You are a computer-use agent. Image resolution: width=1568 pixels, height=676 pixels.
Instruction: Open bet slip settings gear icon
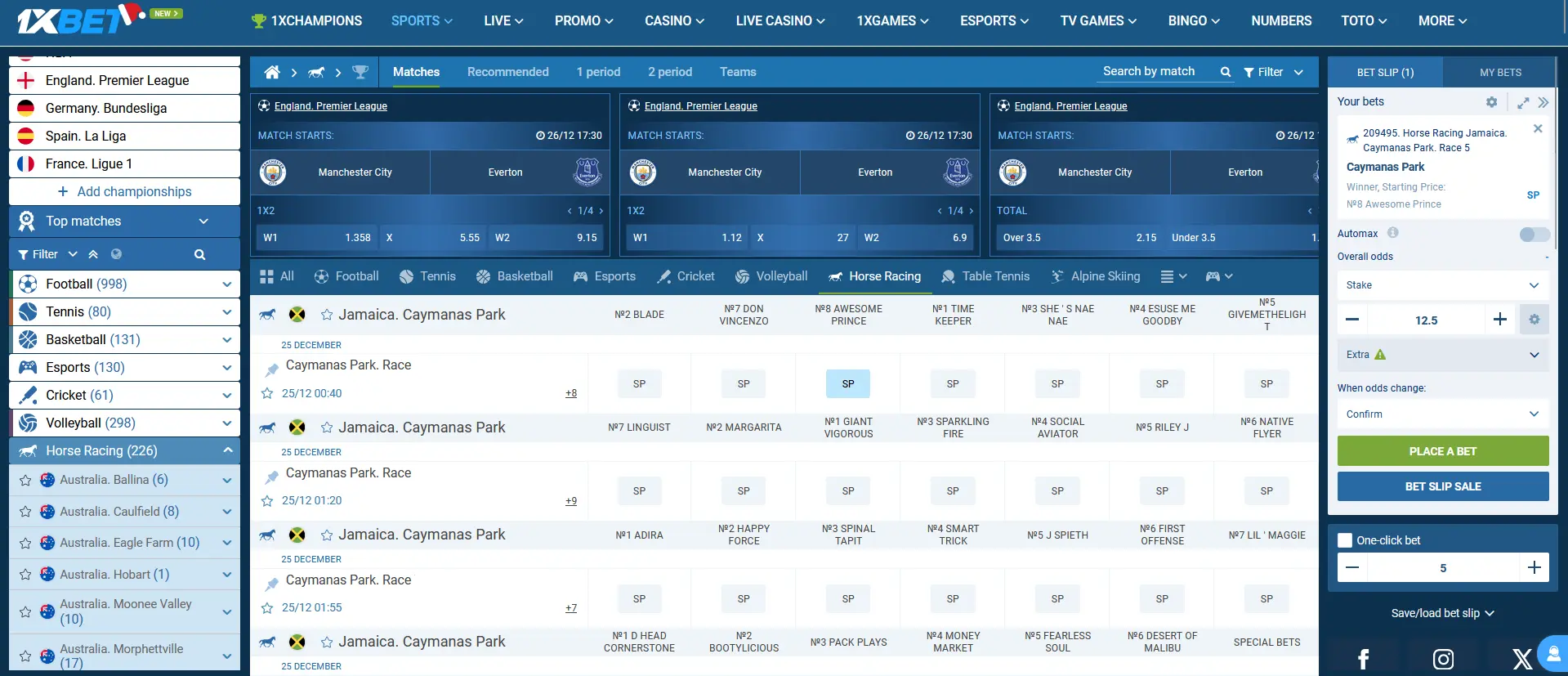tap(1491, 102)
